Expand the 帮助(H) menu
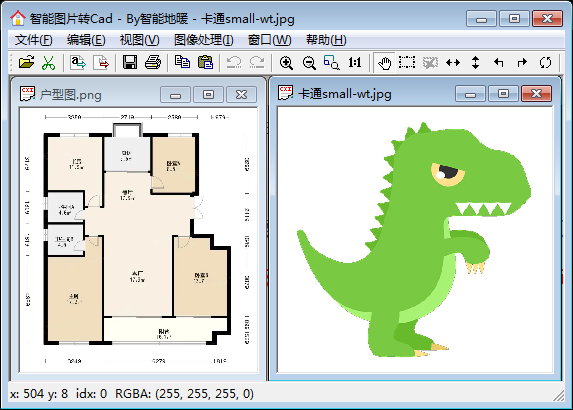 (x=326, y=39)
